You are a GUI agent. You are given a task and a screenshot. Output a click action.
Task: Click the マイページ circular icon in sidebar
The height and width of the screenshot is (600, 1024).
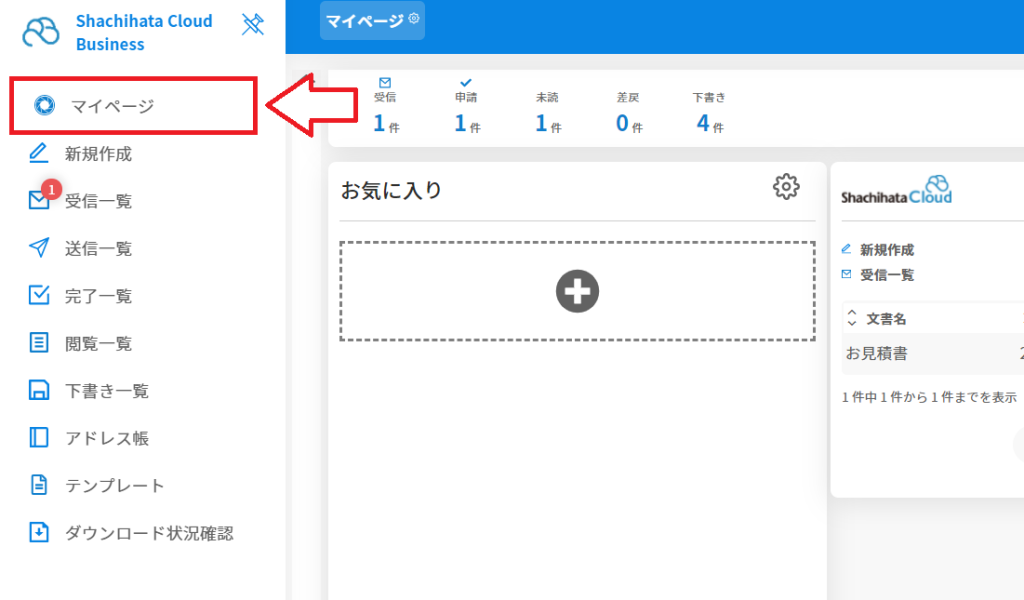tap(44, 105)
